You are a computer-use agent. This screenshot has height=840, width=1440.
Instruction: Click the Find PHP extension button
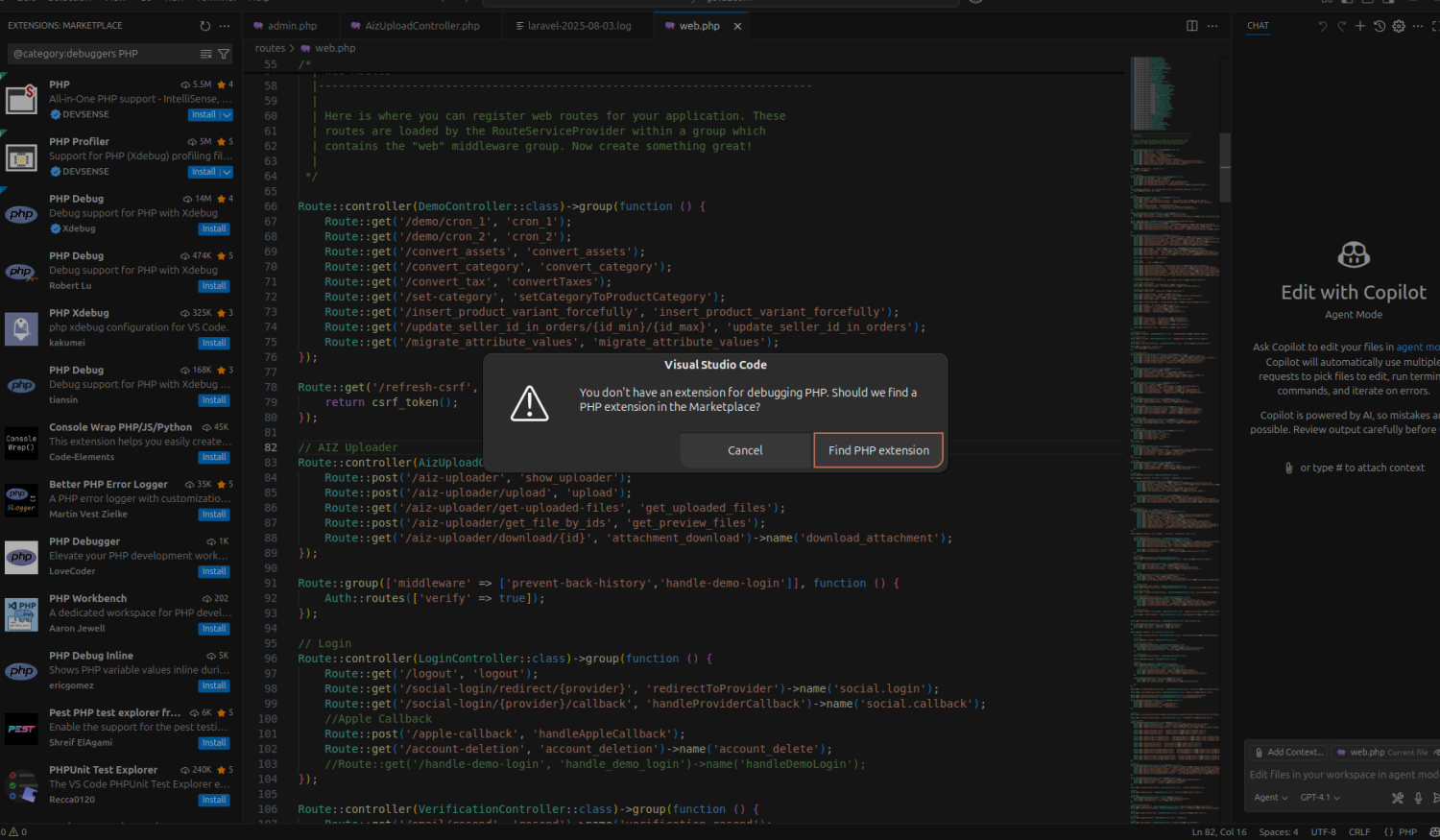878,450
